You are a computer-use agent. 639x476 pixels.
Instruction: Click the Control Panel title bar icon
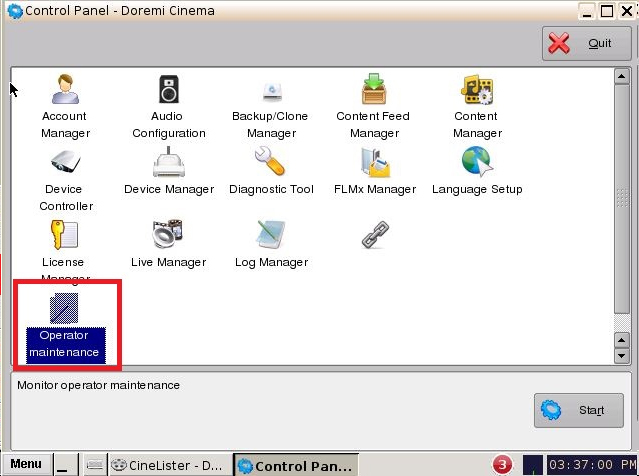point(15,11)
